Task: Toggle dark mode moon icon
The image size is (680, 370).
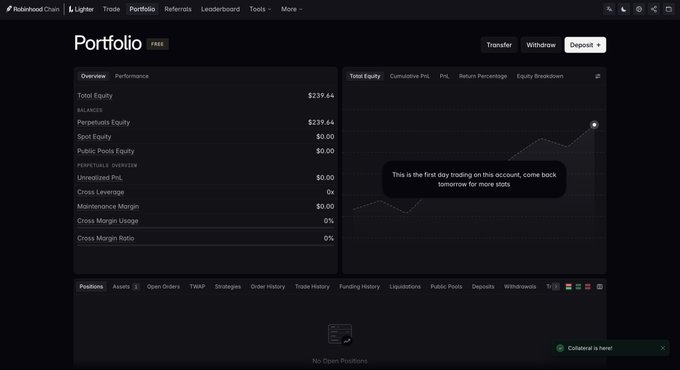Action: (x=624, y=9)
